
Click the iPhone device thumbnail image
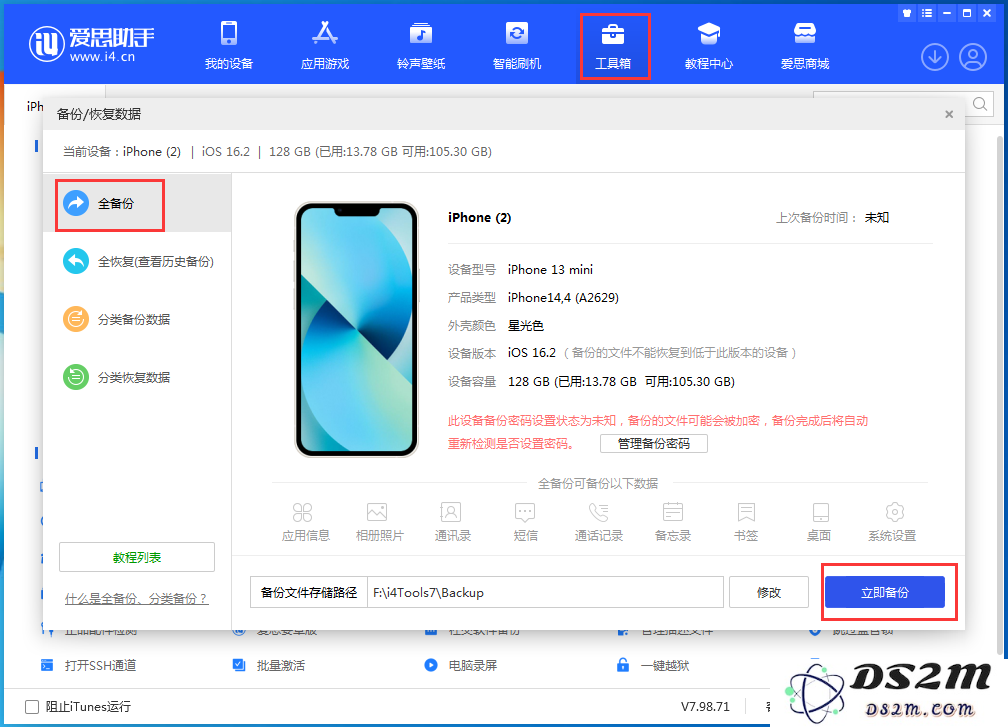(357, 330)
